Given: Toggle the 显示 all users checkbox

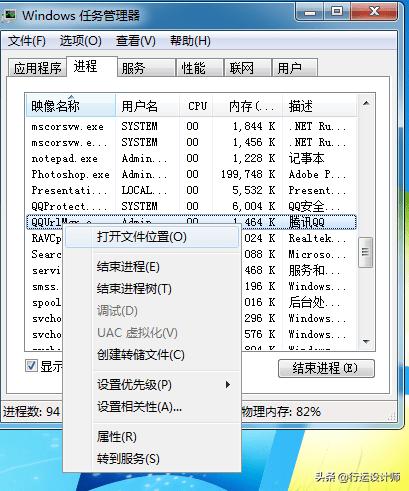Looking at the screenshot, I should pyautogui.click(x=31, y=366).
